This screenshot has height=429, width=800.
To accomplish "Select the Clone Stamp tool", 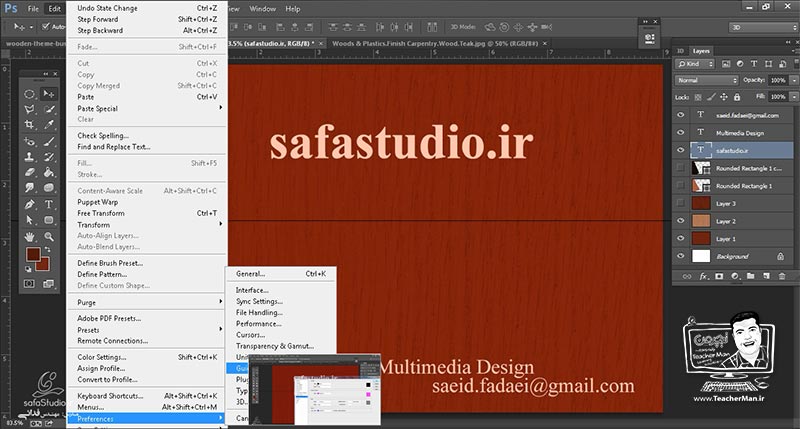I will coord(30,157).
